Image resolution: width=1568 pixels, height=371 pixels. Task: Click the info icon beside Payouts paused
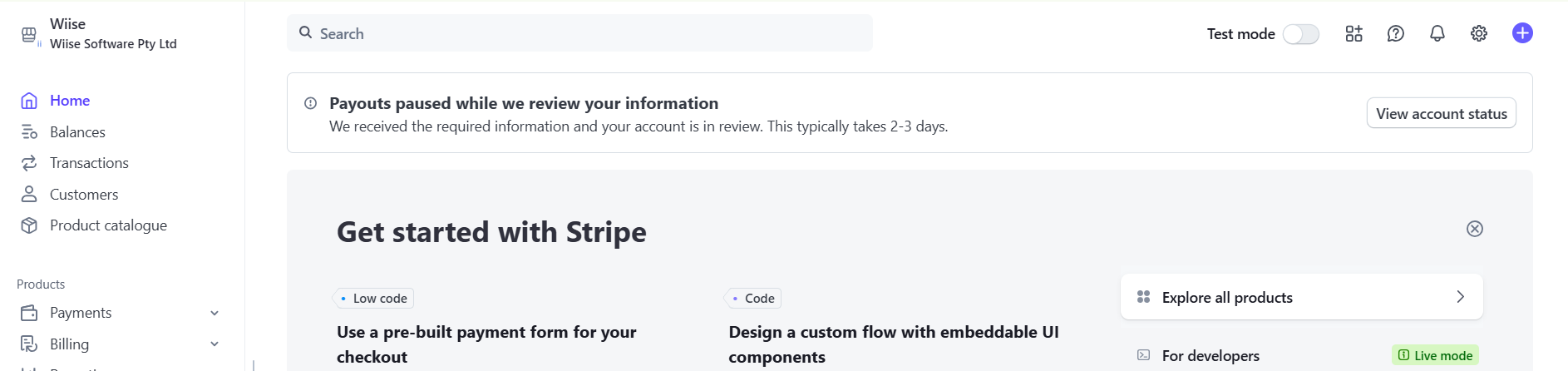(x=310, y=103)
